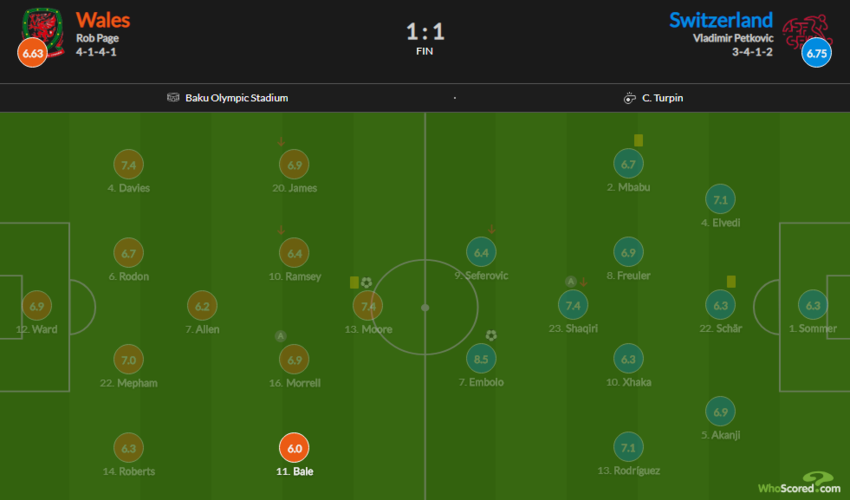Click Shaqiri's 7.4 rating circle
This screenshot has width=850, height=500.
573,306
